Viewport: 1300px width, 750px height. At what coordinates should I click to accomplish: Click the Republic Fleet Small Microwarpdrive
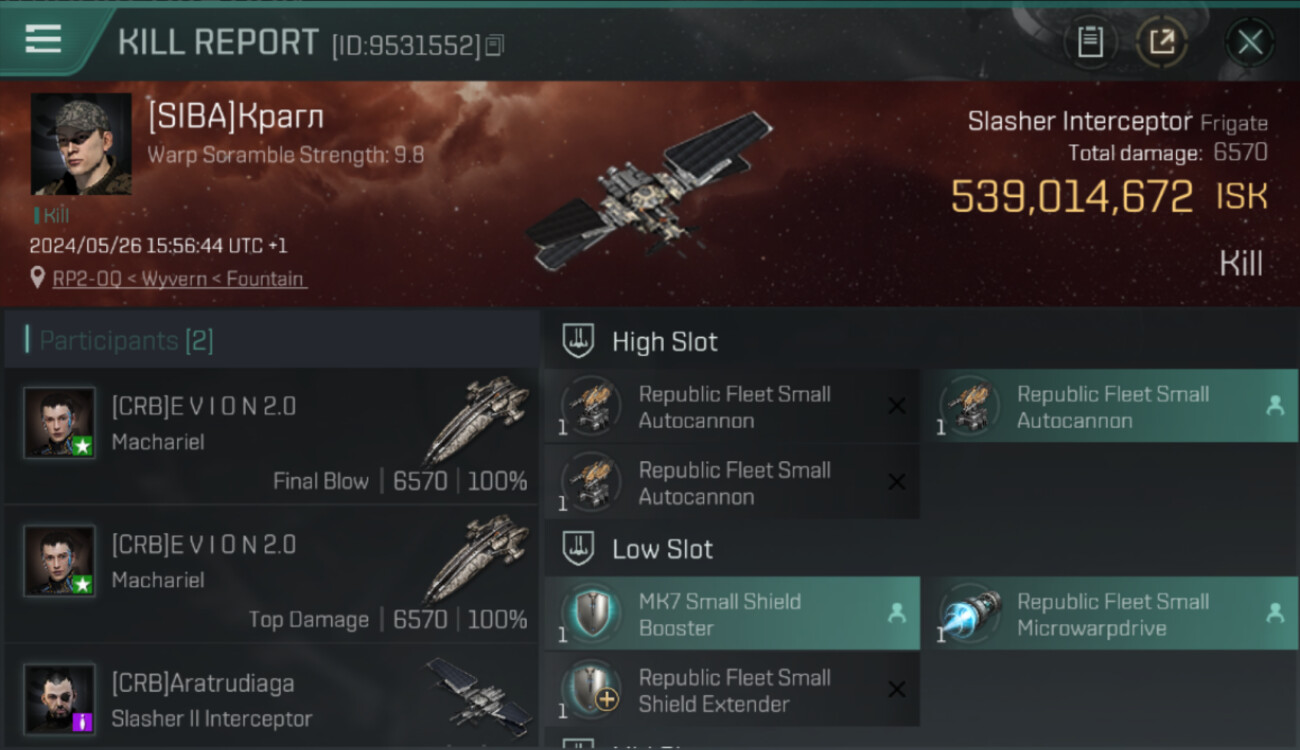[x=1110, y=614]
